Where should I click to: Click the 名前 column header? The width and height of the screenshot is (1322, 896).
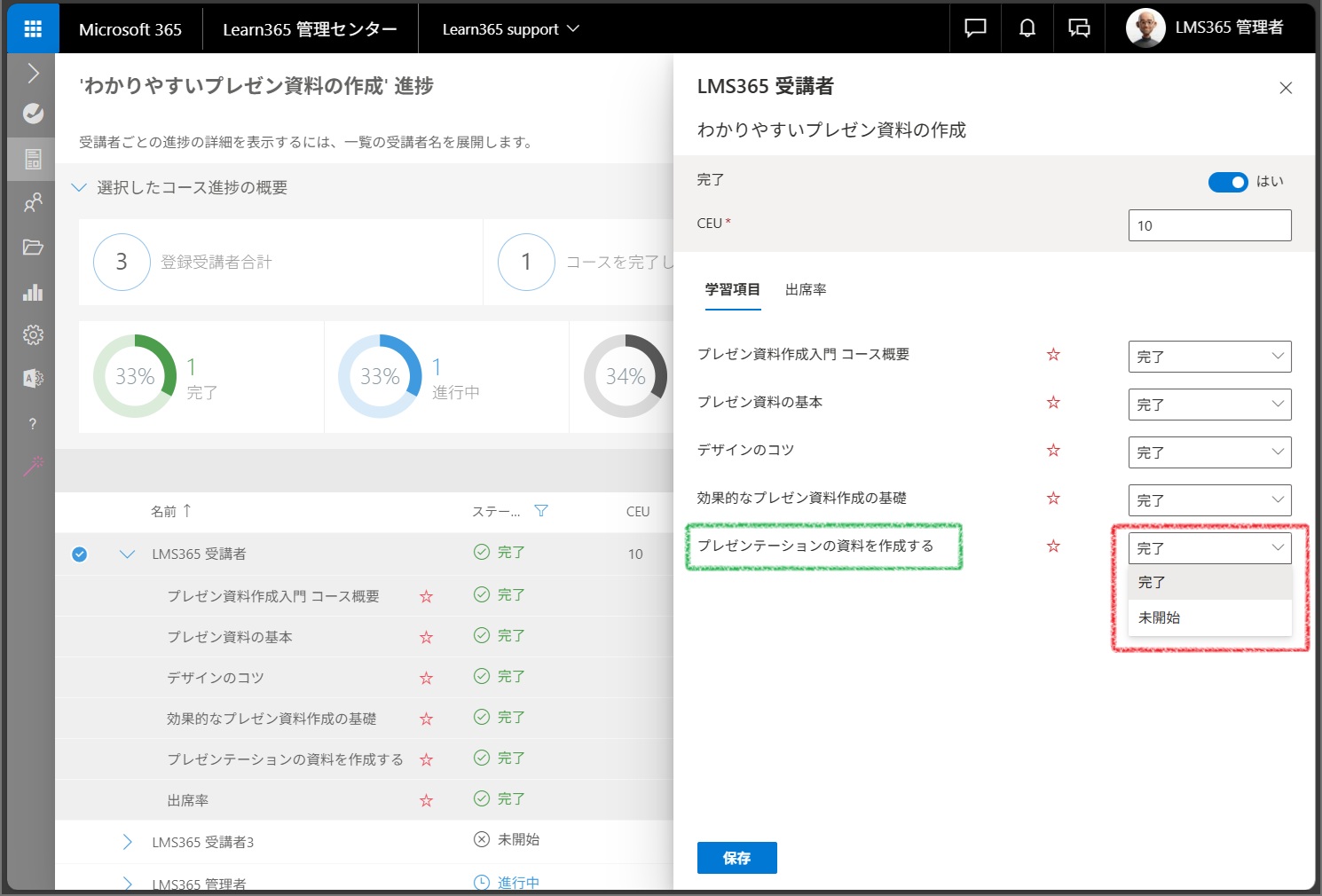[x=163, y=512]
